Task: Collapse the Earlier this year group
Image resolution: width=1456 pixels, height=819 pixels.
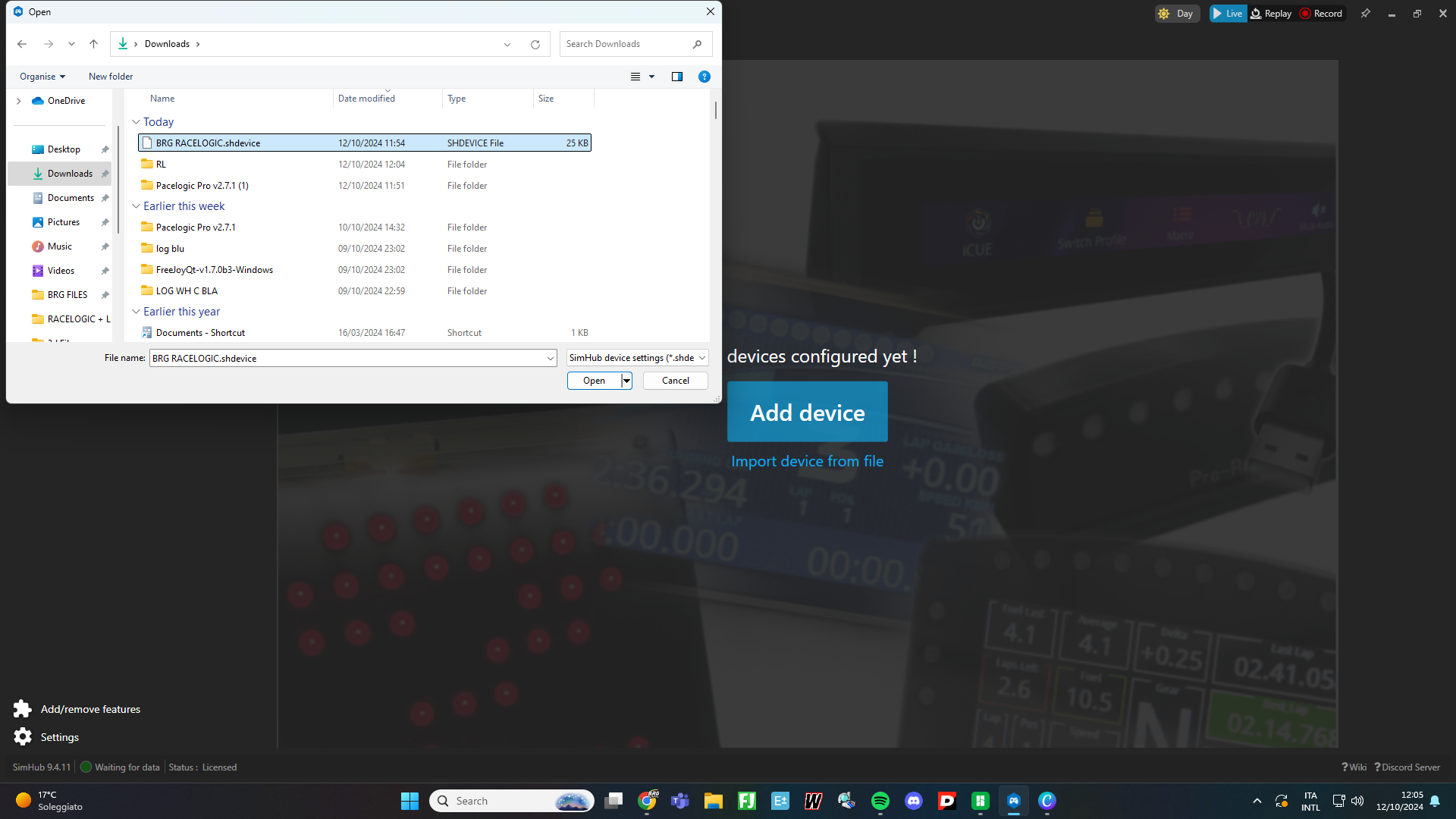Action: coord(136,312)
